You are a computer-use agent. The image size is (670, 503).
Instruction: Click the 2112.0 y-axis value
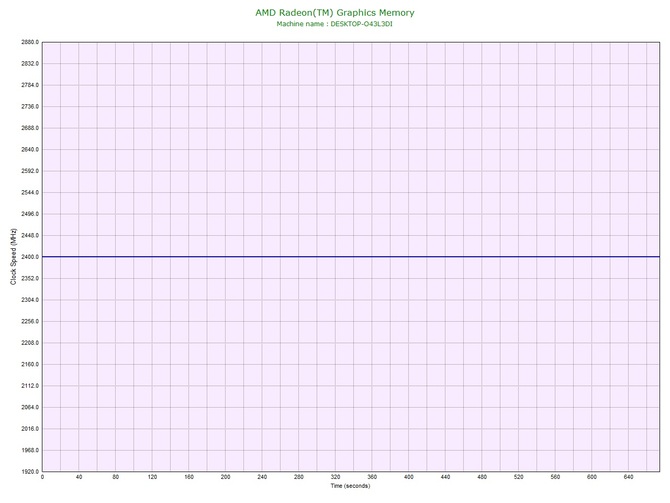tap(30, 386)
